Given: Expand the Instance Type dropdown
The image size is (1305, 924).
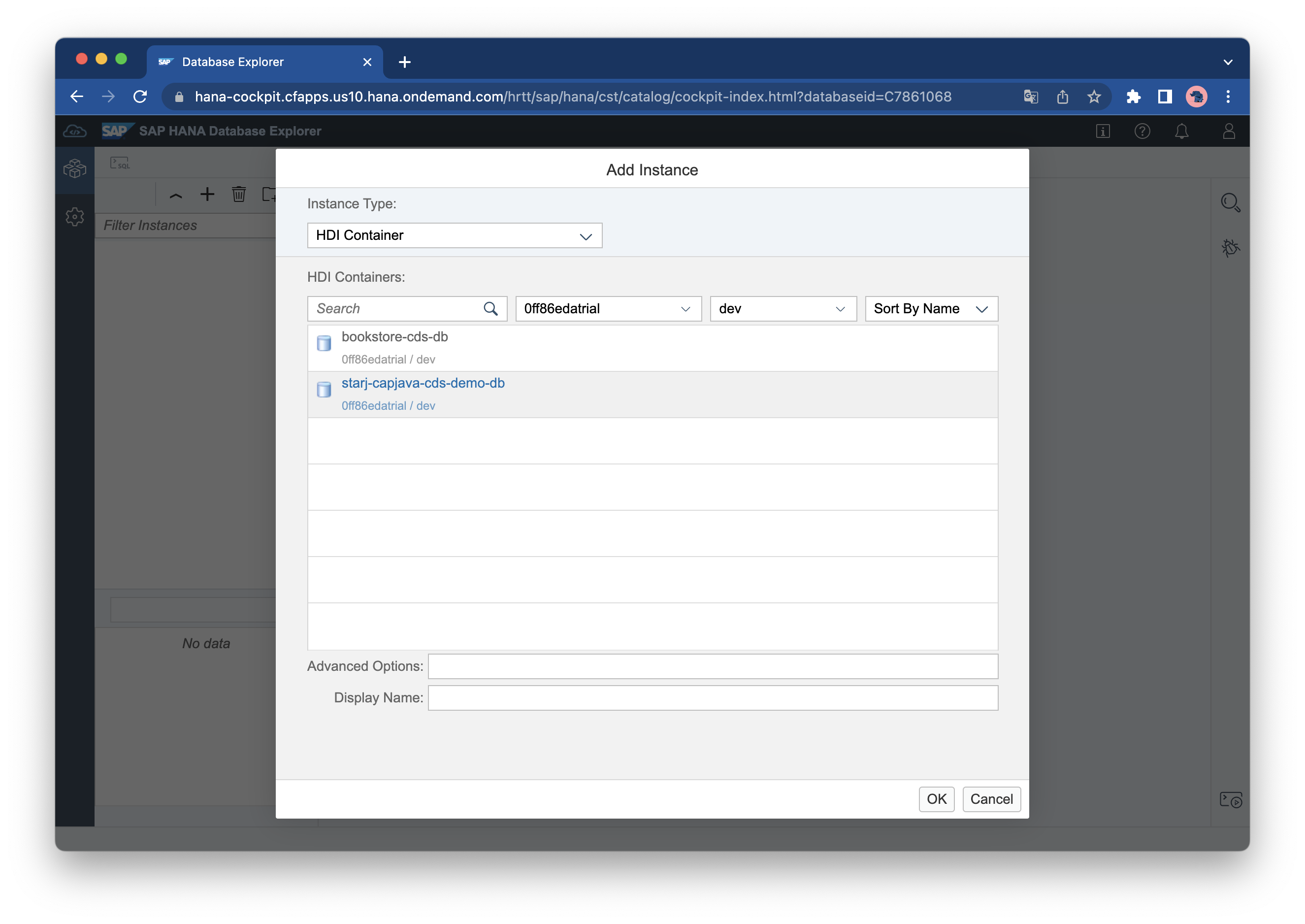Looking at the screenshot, I should 454,235.
